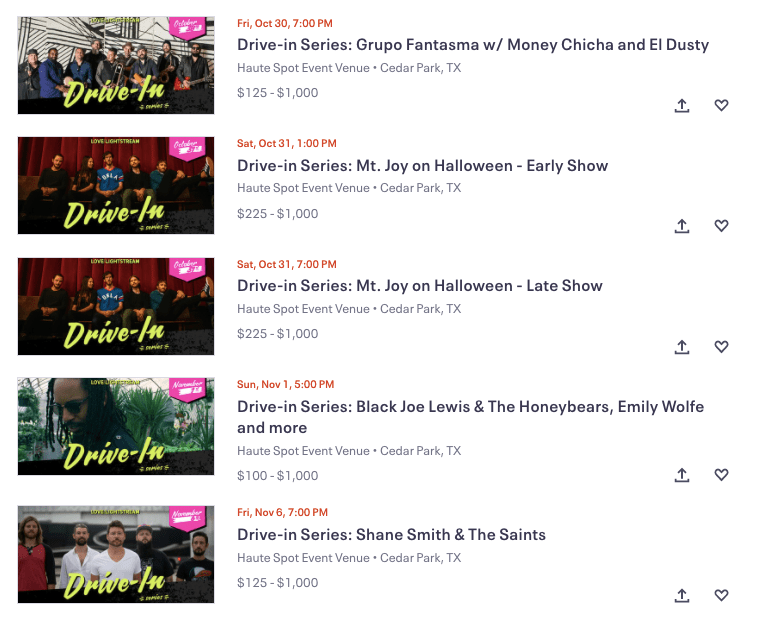Screen dimensions: 775x617
Task: Like the Grupo Fantasma event
Action: (721, 105)
